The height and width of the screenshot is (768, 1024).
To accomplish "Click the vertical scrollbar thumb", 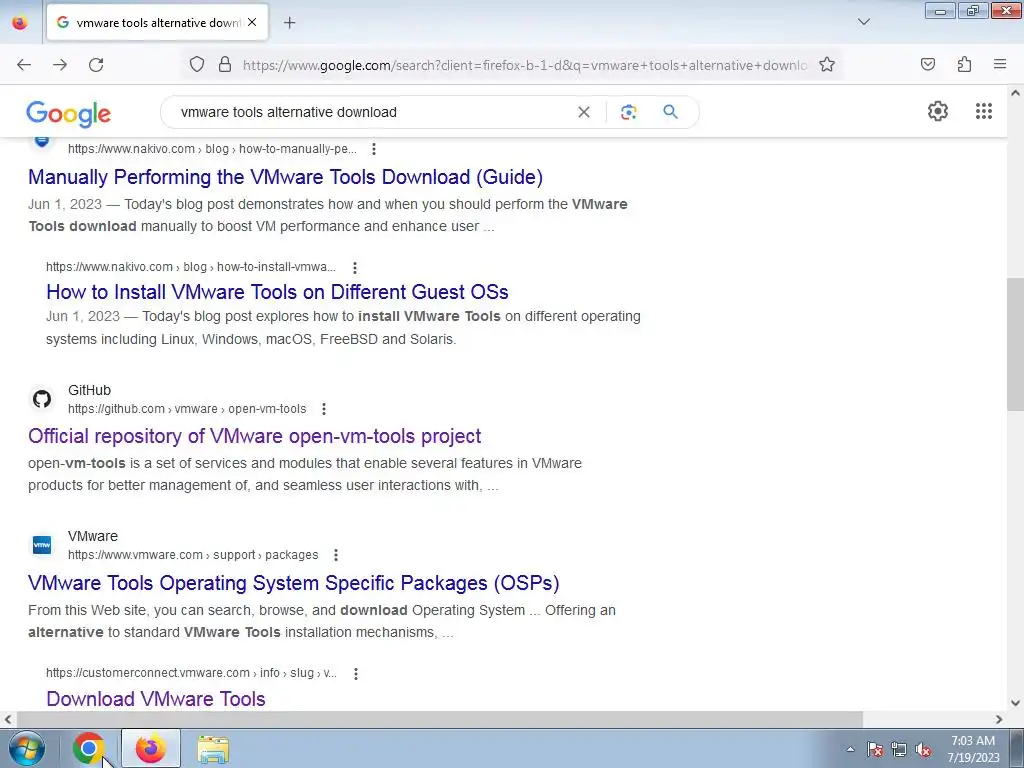I will (1015, 344).
